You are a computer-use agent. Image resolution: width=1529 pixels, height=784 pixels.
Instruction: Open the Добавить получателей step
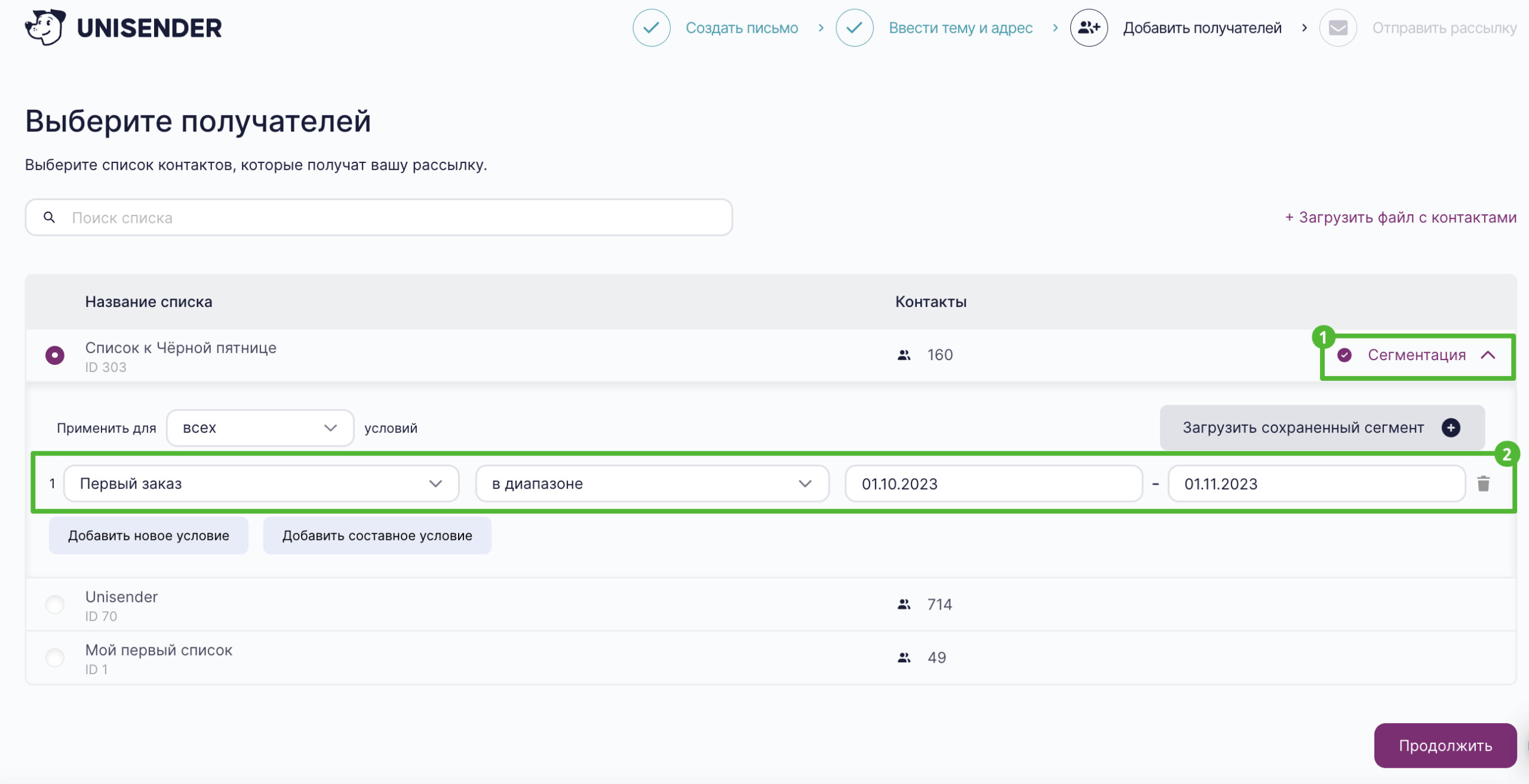point(1202,28)
